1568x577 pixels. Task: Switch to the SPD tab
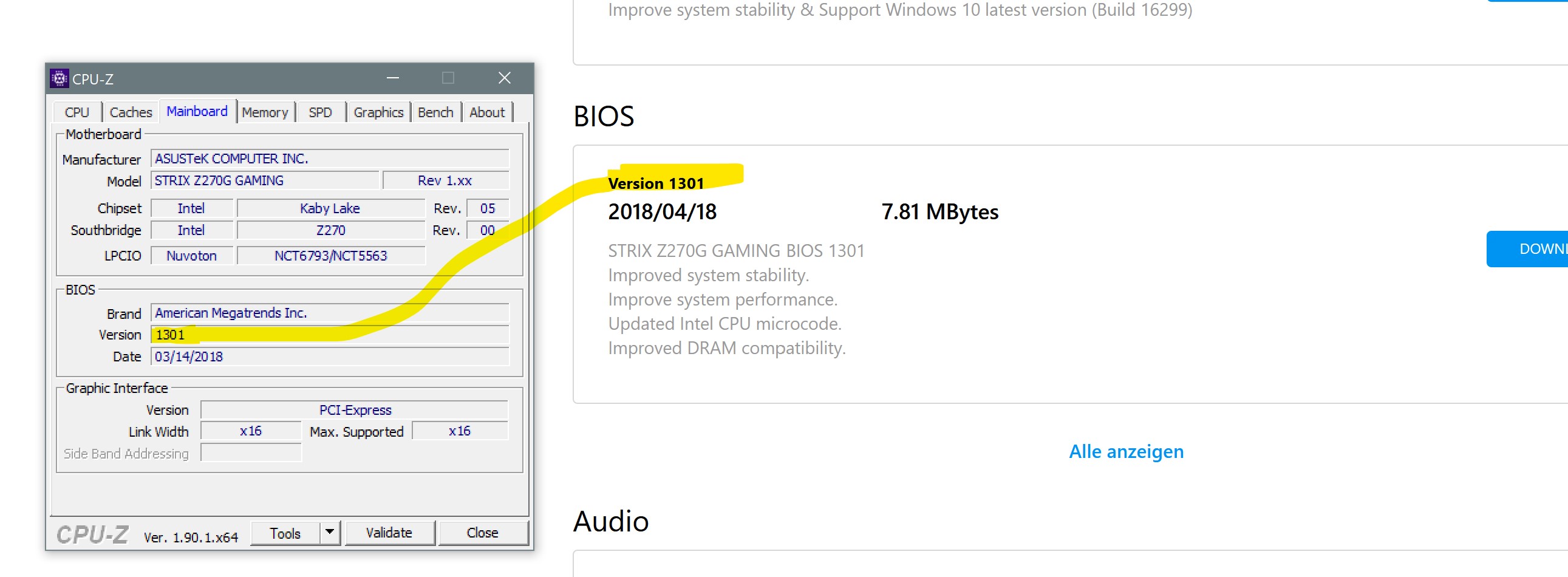click(320, 112)
